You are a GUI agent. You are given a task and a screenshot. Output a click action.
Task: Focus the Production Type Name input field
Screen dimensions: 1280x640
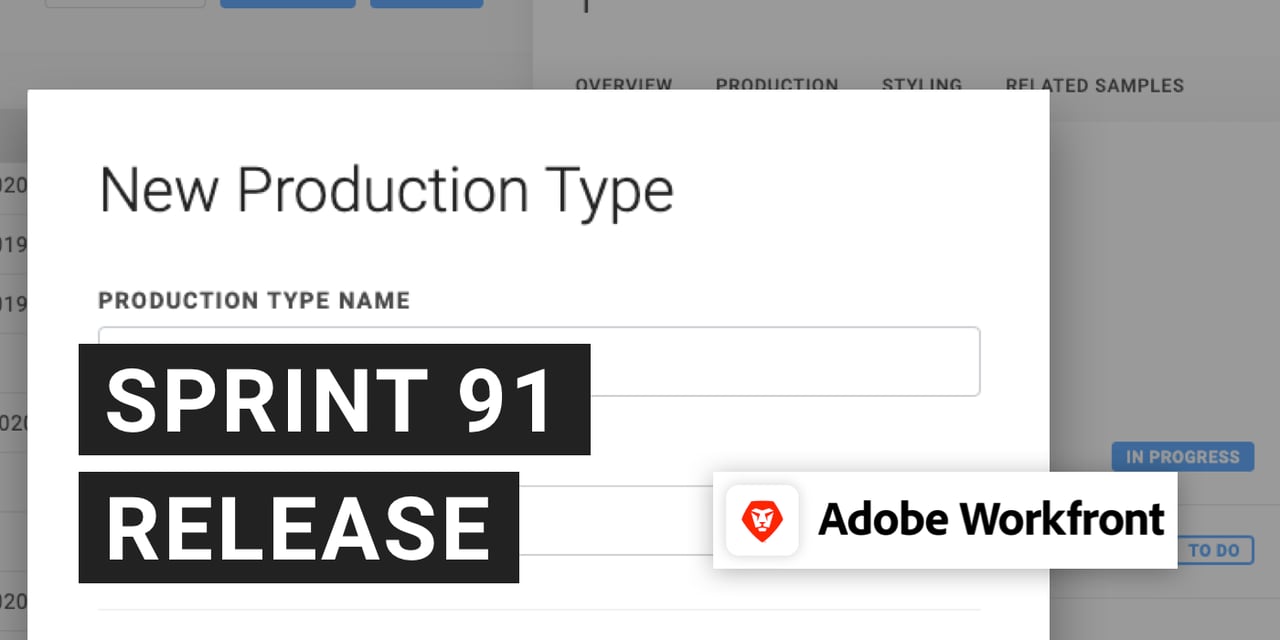[x=780, y=361]
